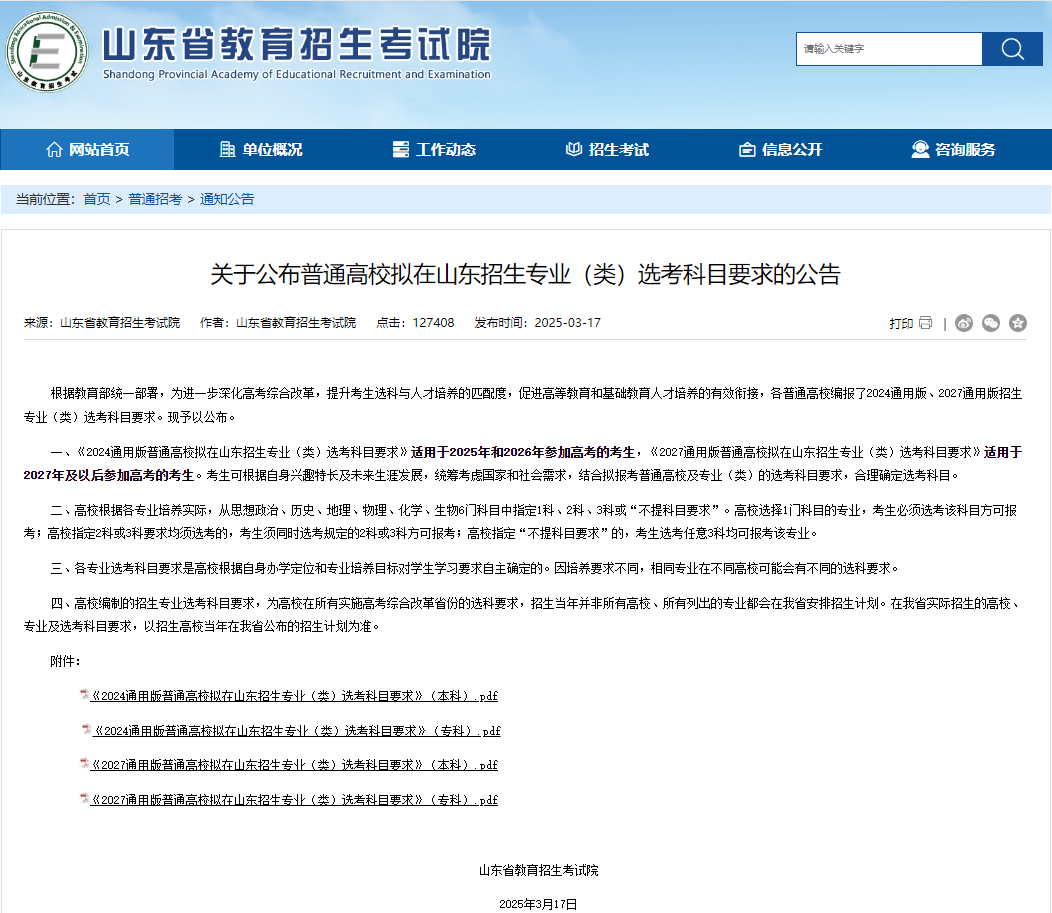1052x913 pixels.
Task: Click 首页 in breadcrumb
Action: click(x=97, y=199)
